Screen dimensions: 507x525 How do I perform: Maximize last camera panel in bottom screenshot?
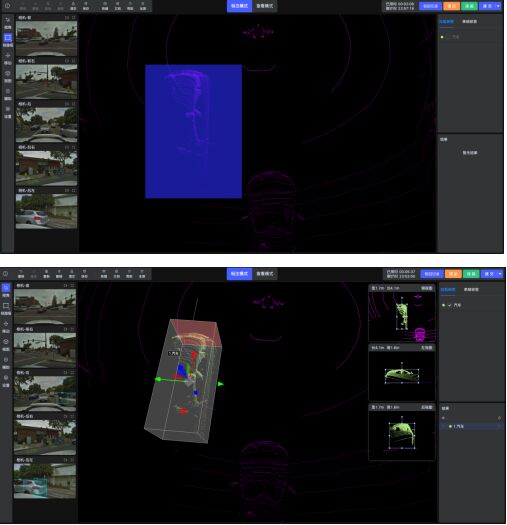72,460
